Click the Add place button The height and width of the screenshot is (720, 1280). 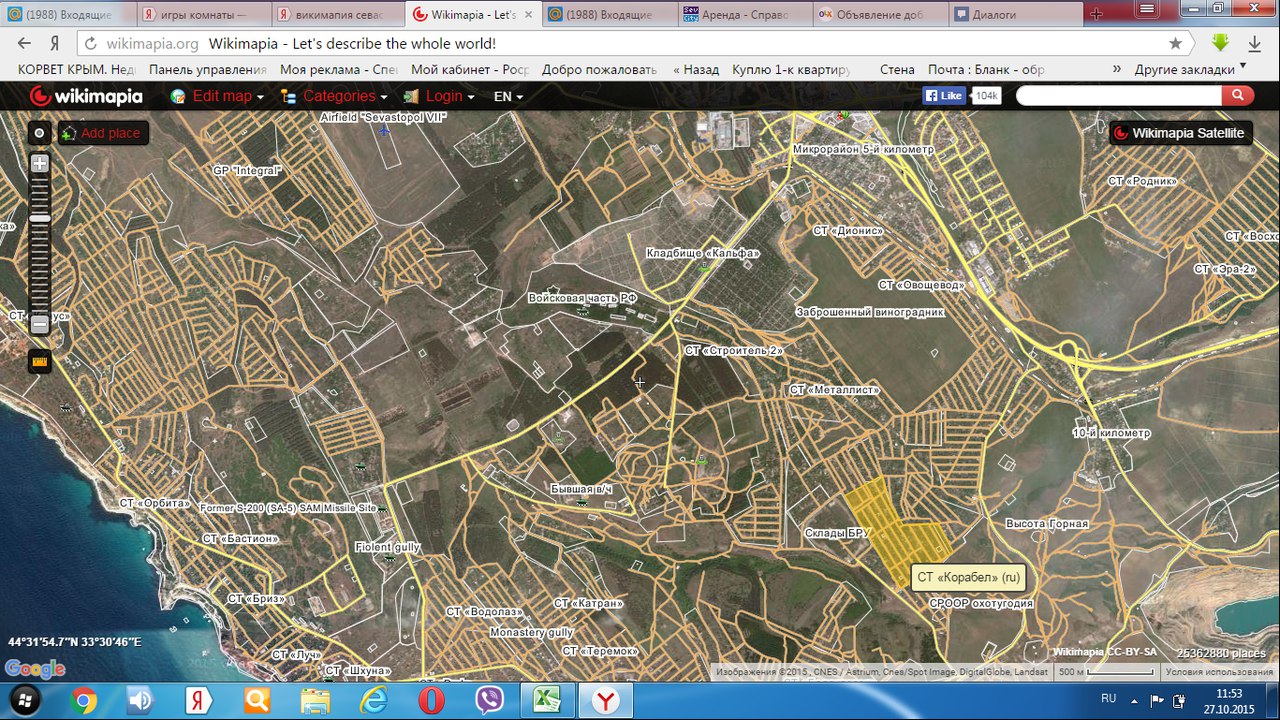(103, 133)
